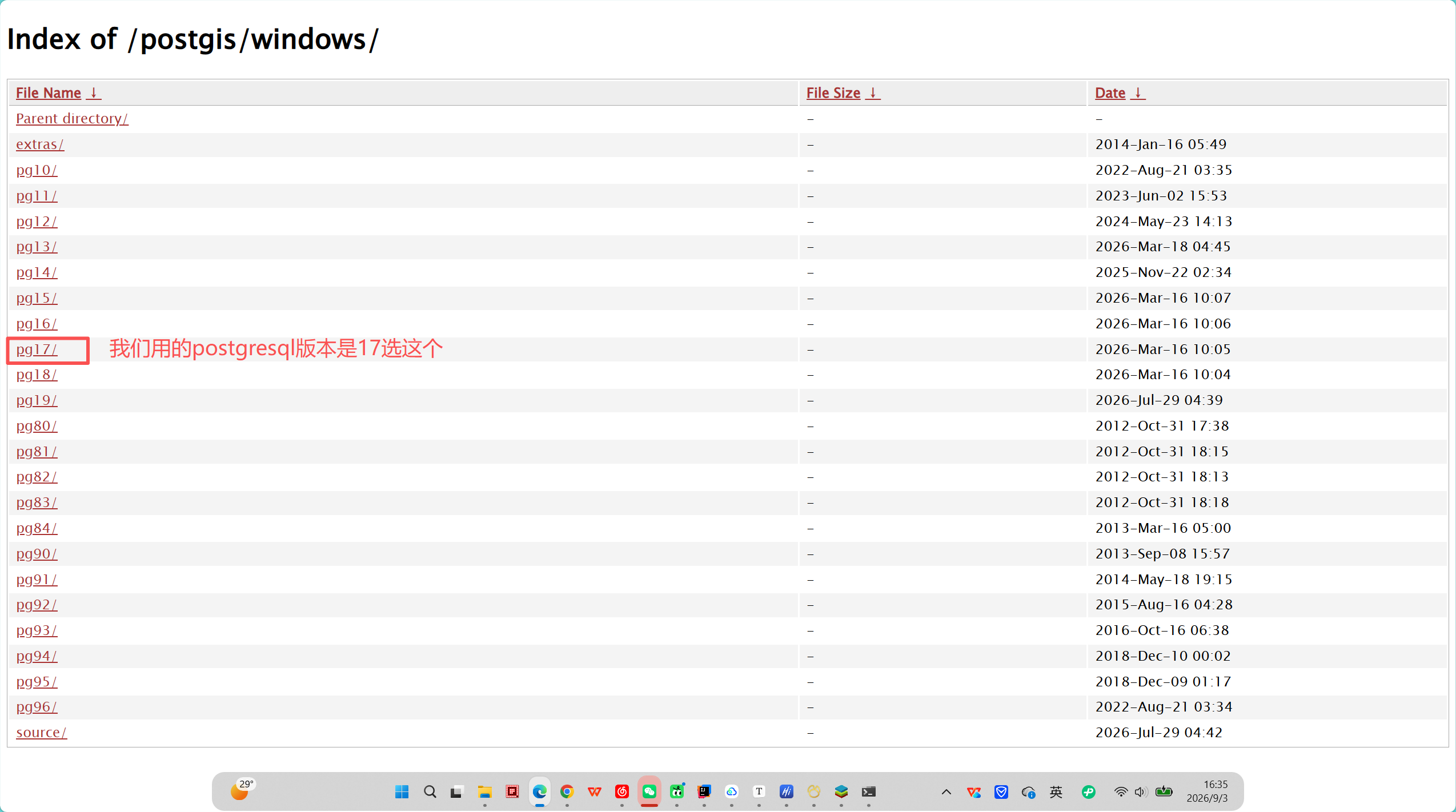
Task: Open the pg17/ directory link
Action: (37, 349)
